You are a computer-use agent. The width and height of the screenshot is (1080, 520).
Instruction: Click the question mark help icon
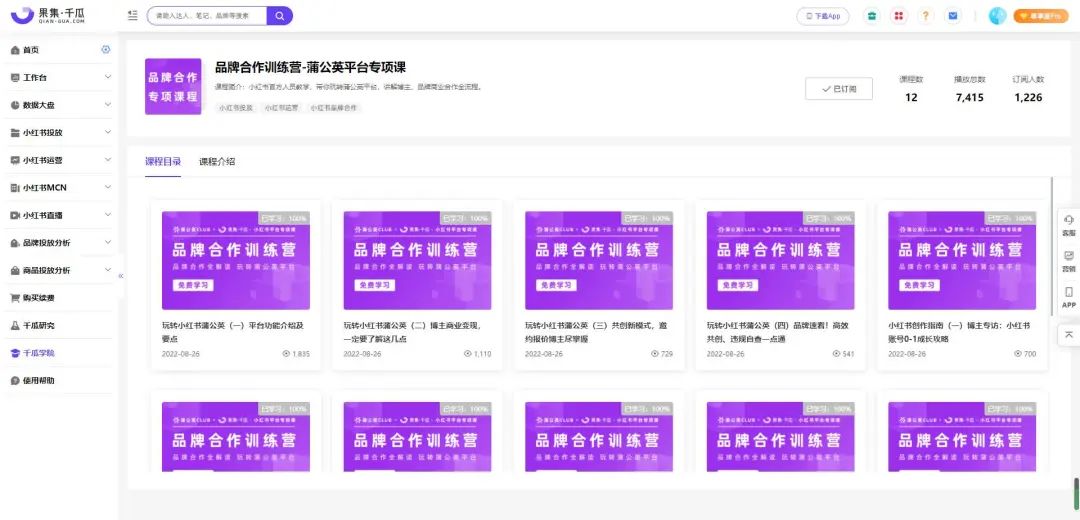click(x=926, y=16)
